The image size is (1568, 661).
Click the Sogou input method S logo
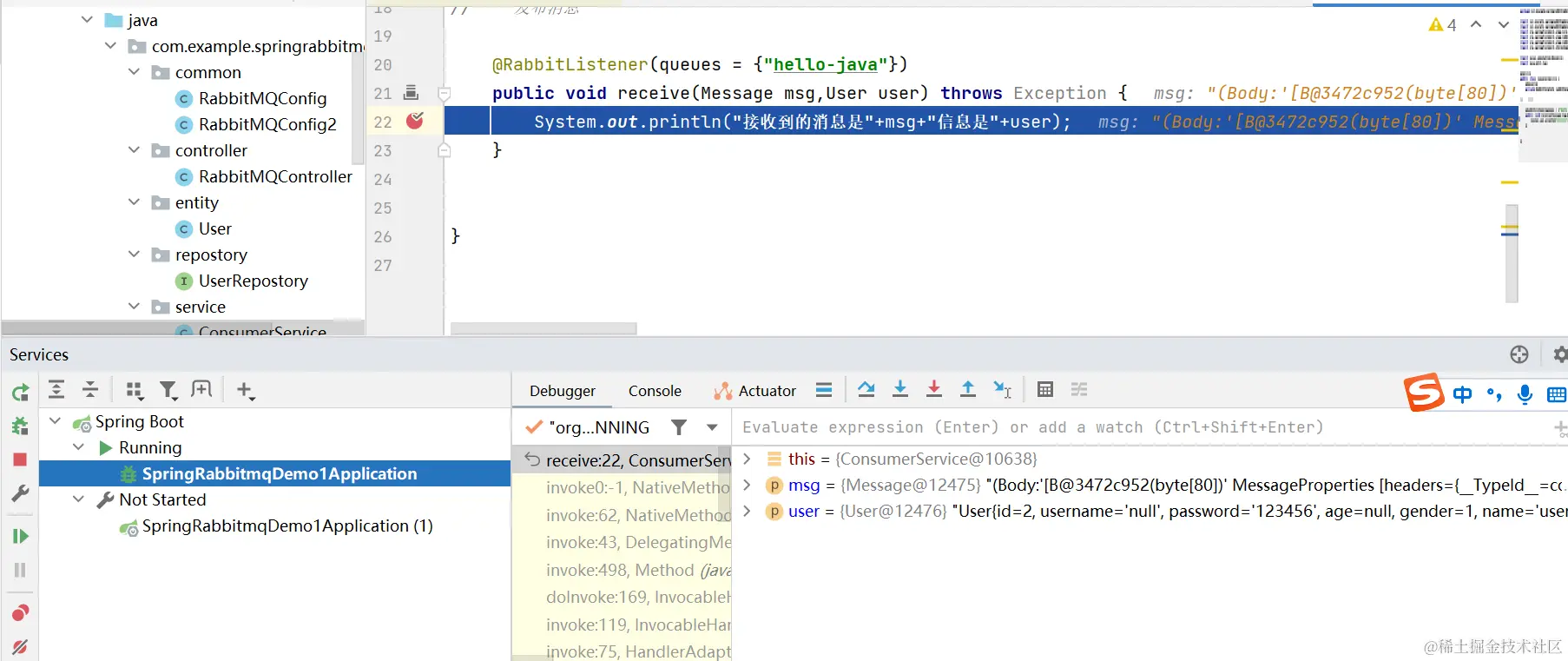(x=1424, y=393)
